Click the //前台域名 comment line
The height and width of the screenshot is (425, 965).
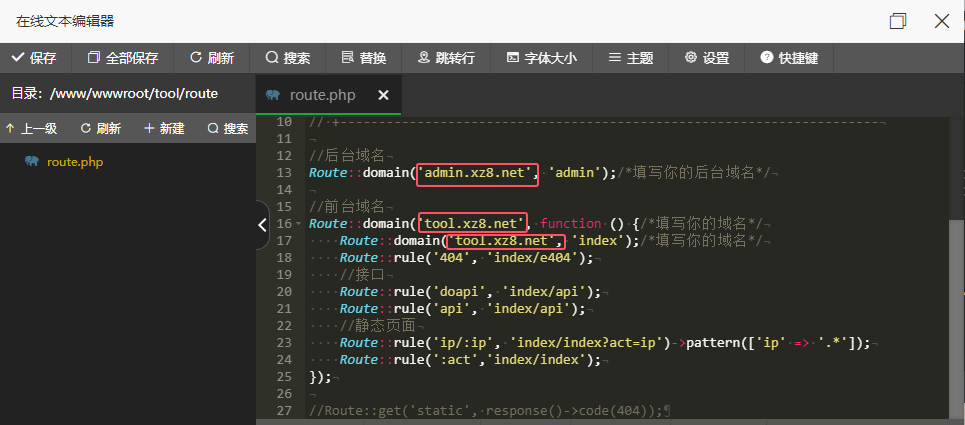(x=348, y=207)
